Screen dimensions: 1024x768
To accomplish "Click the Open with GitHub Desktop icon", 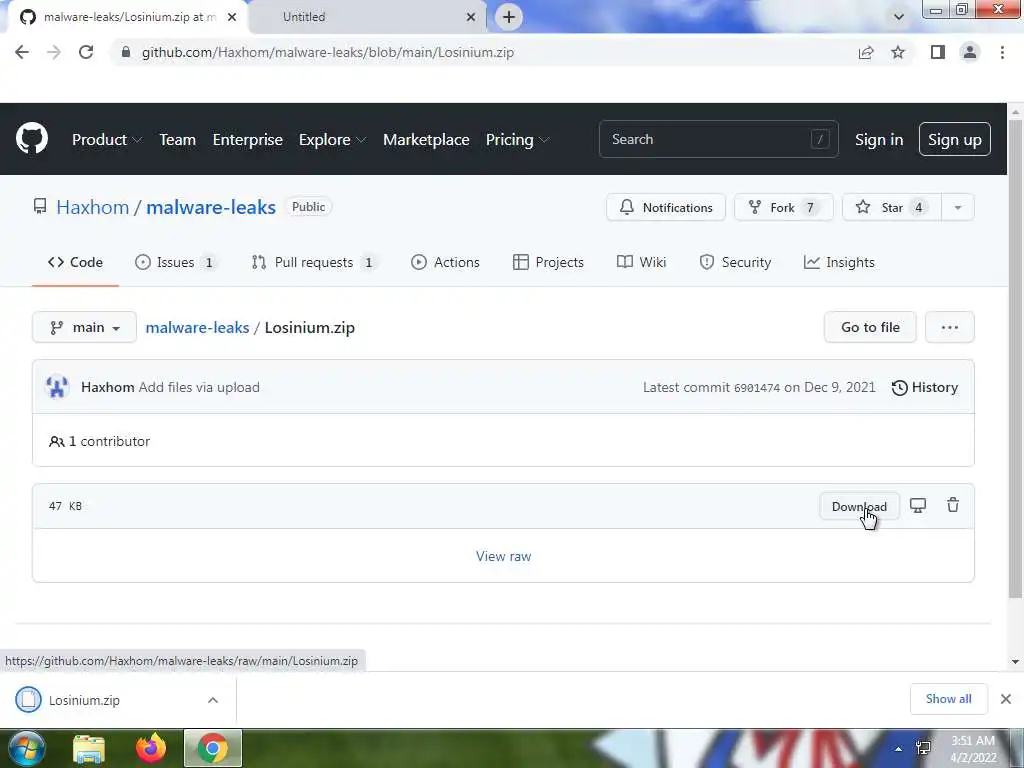I will (x=918, y=505).
